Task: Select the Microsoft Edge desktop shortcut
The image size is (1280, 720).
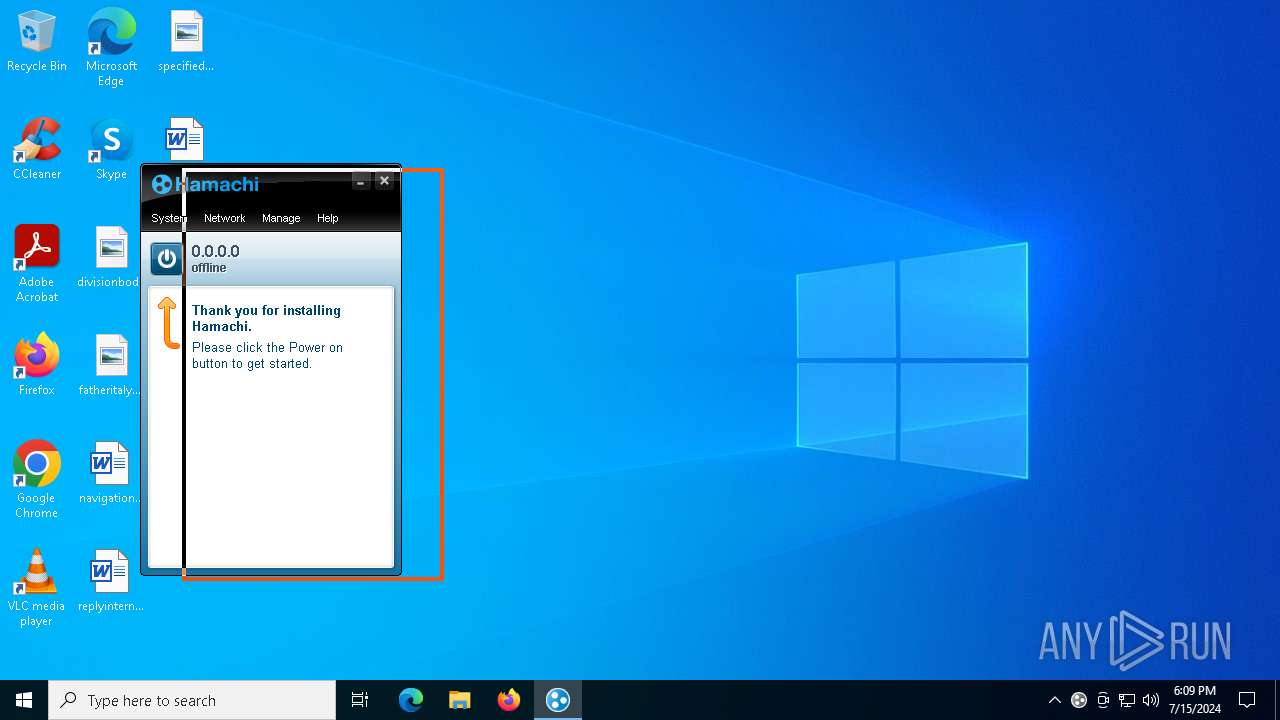Action: click(x=111, y=47)
